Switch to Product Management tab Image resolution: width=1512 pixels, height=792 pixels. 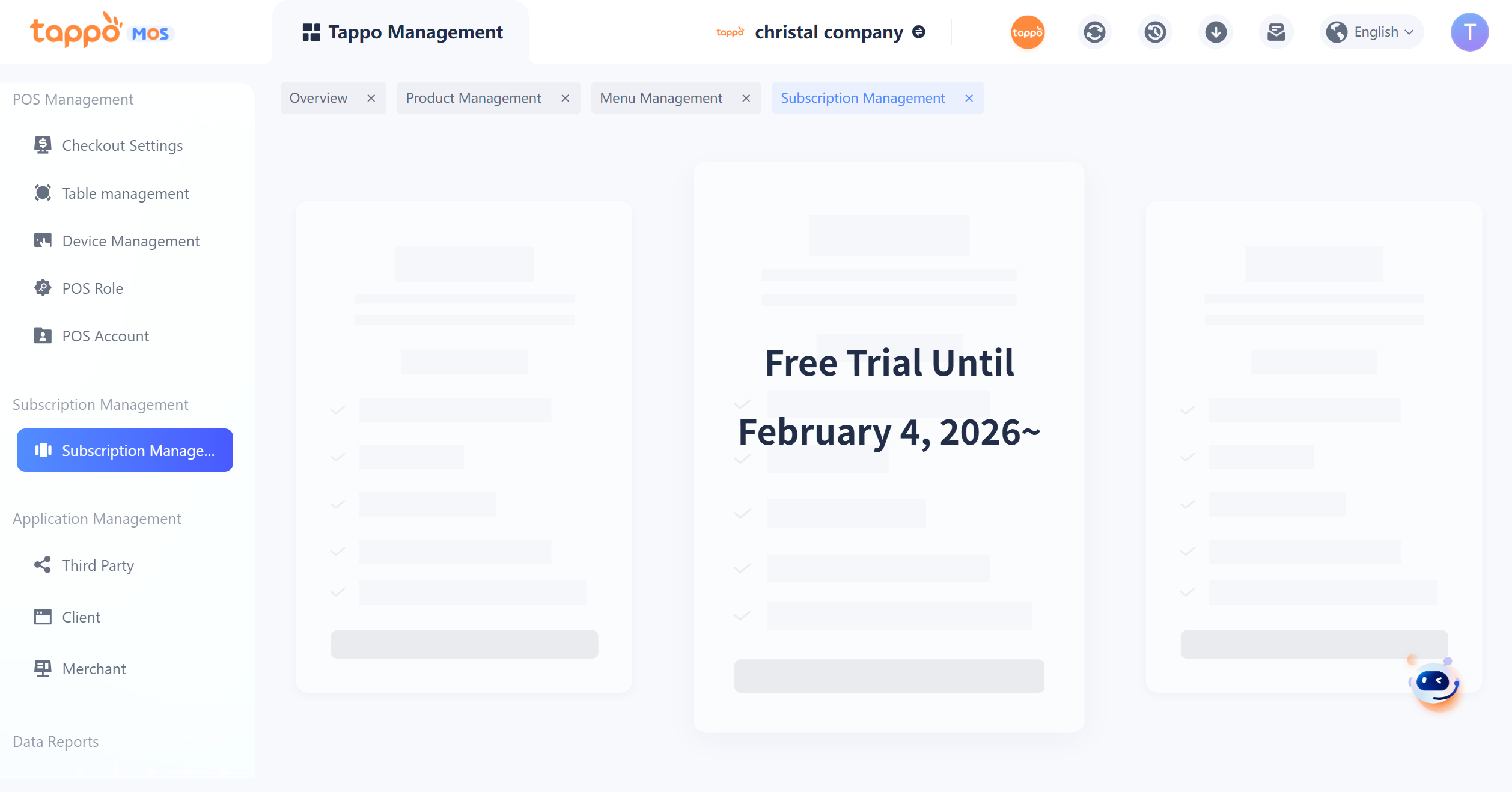click(x=473, y=98)
